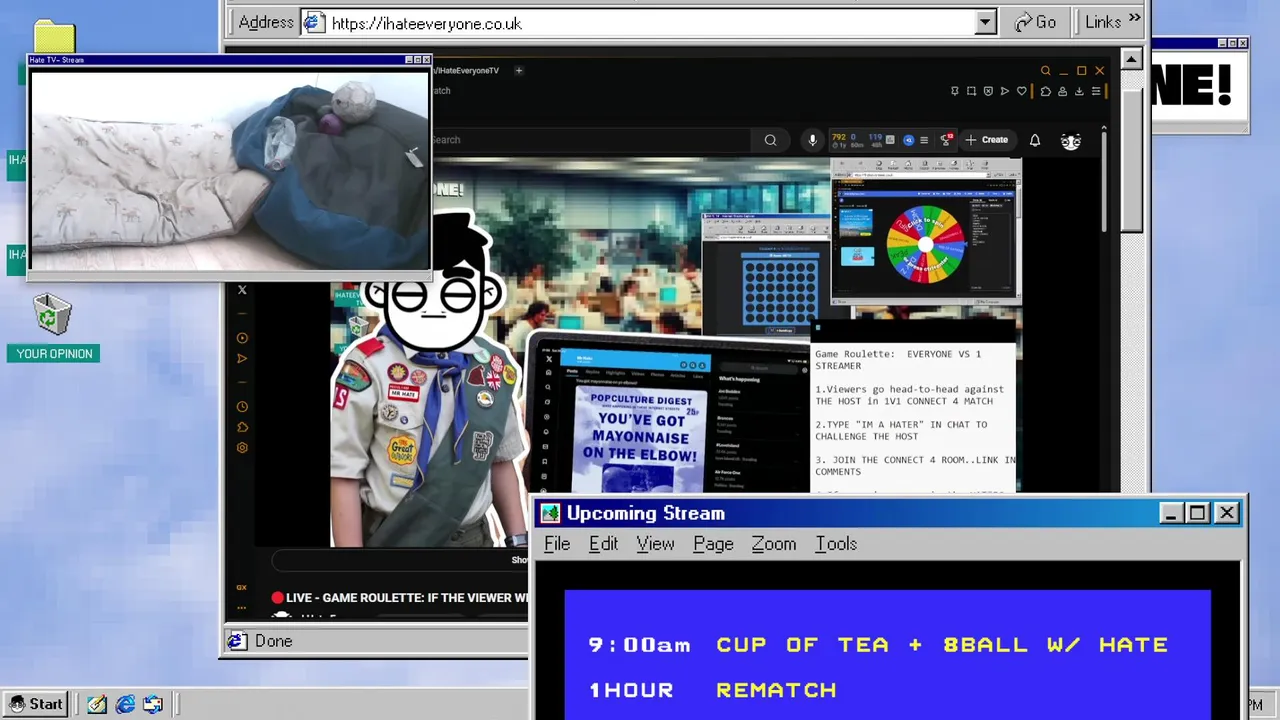Minimize the Hate TV- Stream window
The height and width of the screenshot is (720, 1280).
click(x=409, y=60)
